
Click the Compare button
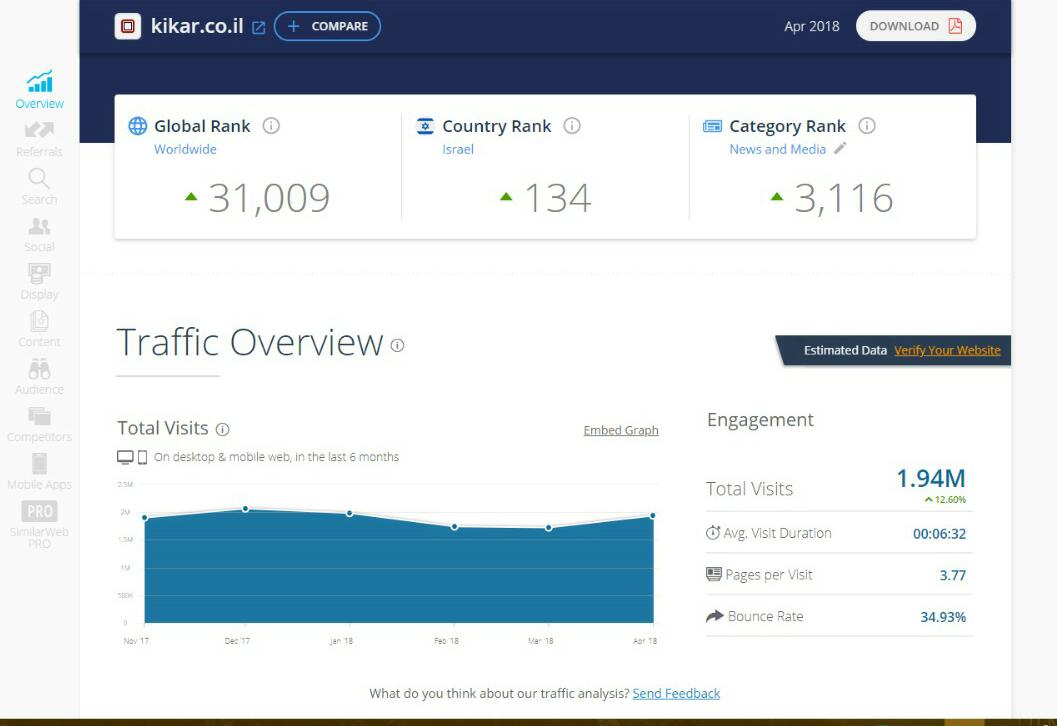[x=327, y=26]
